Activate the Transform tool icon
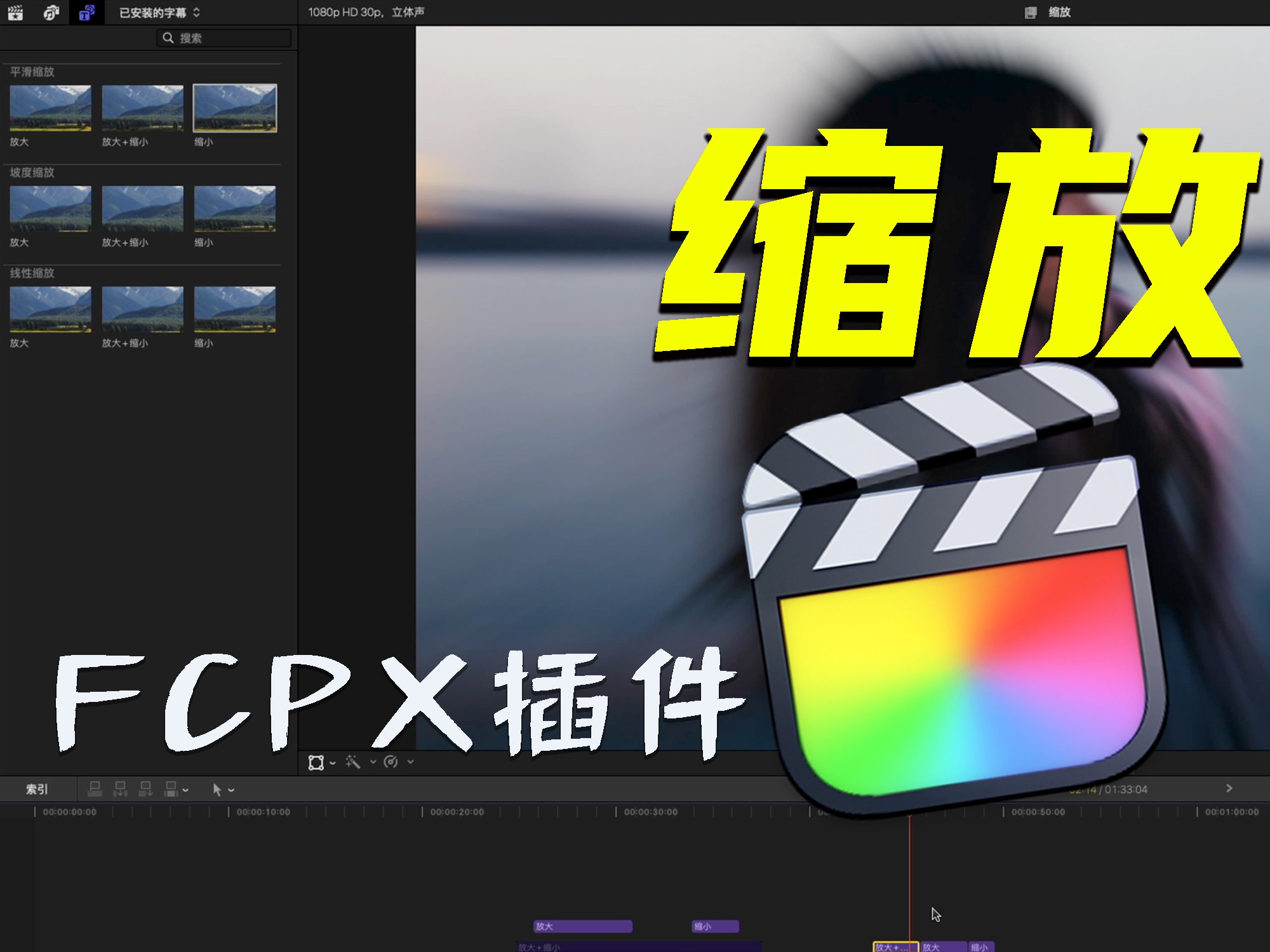Image resolution: width=1270 pixels, height=952 pixels. point(316,762)
